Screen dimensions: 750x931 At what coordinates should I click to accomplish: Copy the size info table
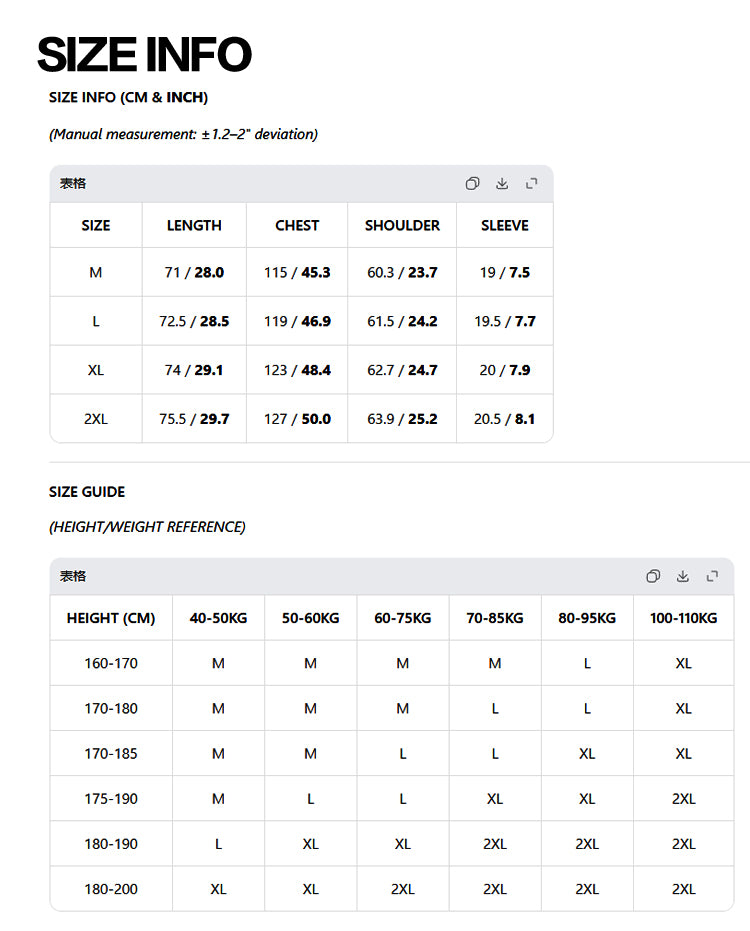pos(472,183)
